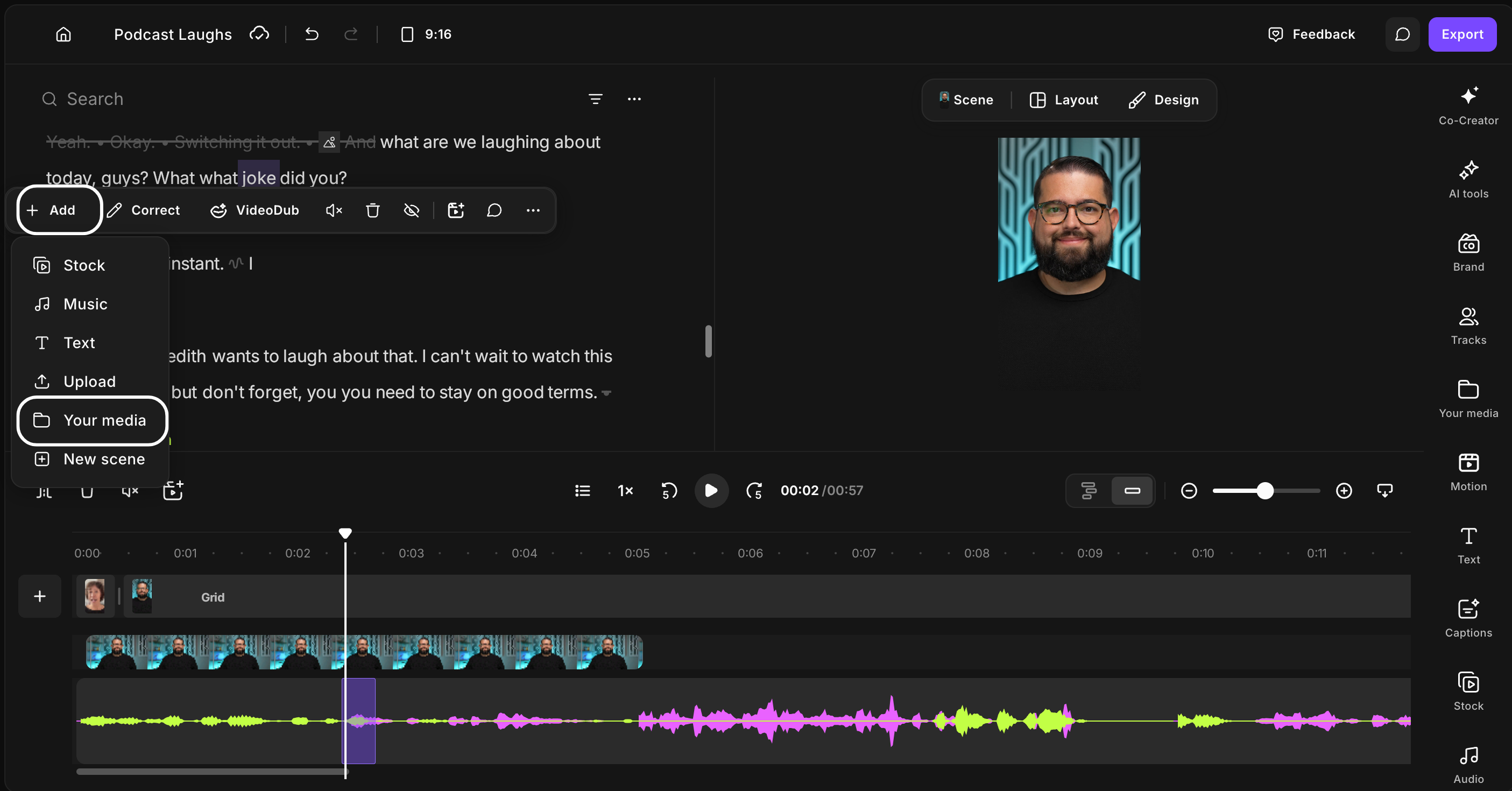1512x791 pixels.
Task: Switch to single-track timeline view
Action: [x=1132, y=491]
